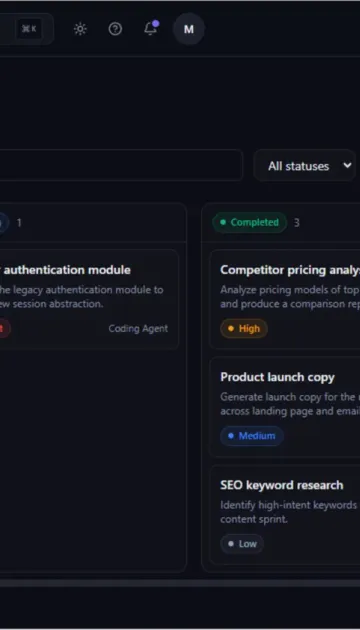
Task: Click the task search input field
Action: (x=121, y=165)
